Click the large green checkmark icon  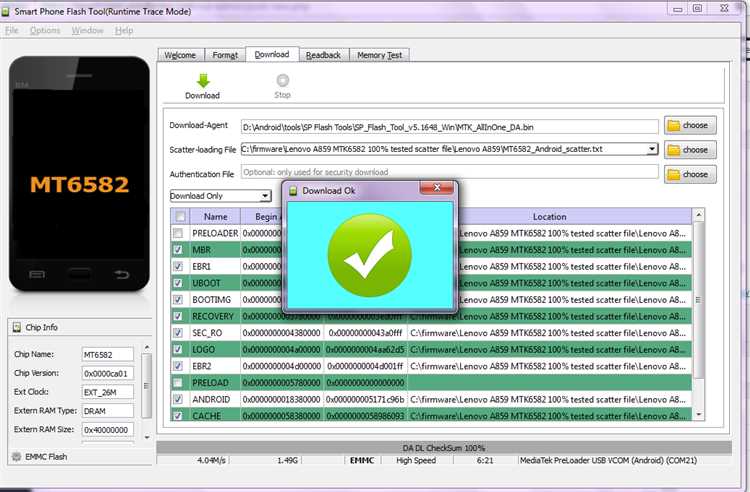(x=369, y=254)
